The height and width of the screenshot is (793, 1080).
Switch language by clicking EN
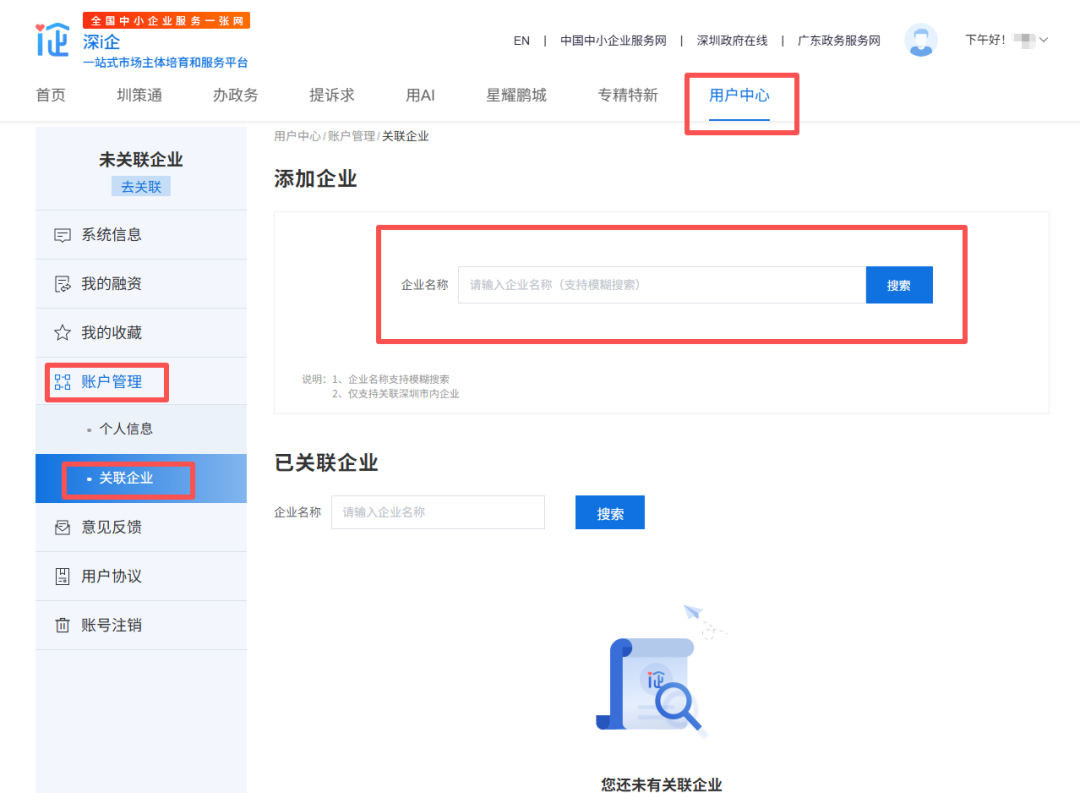521,41
